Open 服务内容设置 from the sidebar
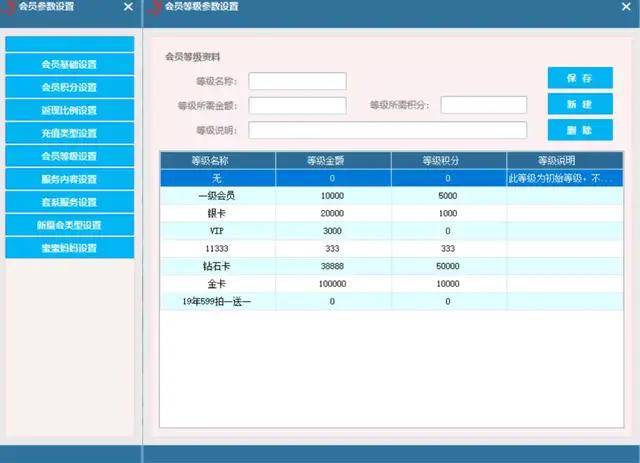Viewport: 640px width, 463px height. pos(69,179)
